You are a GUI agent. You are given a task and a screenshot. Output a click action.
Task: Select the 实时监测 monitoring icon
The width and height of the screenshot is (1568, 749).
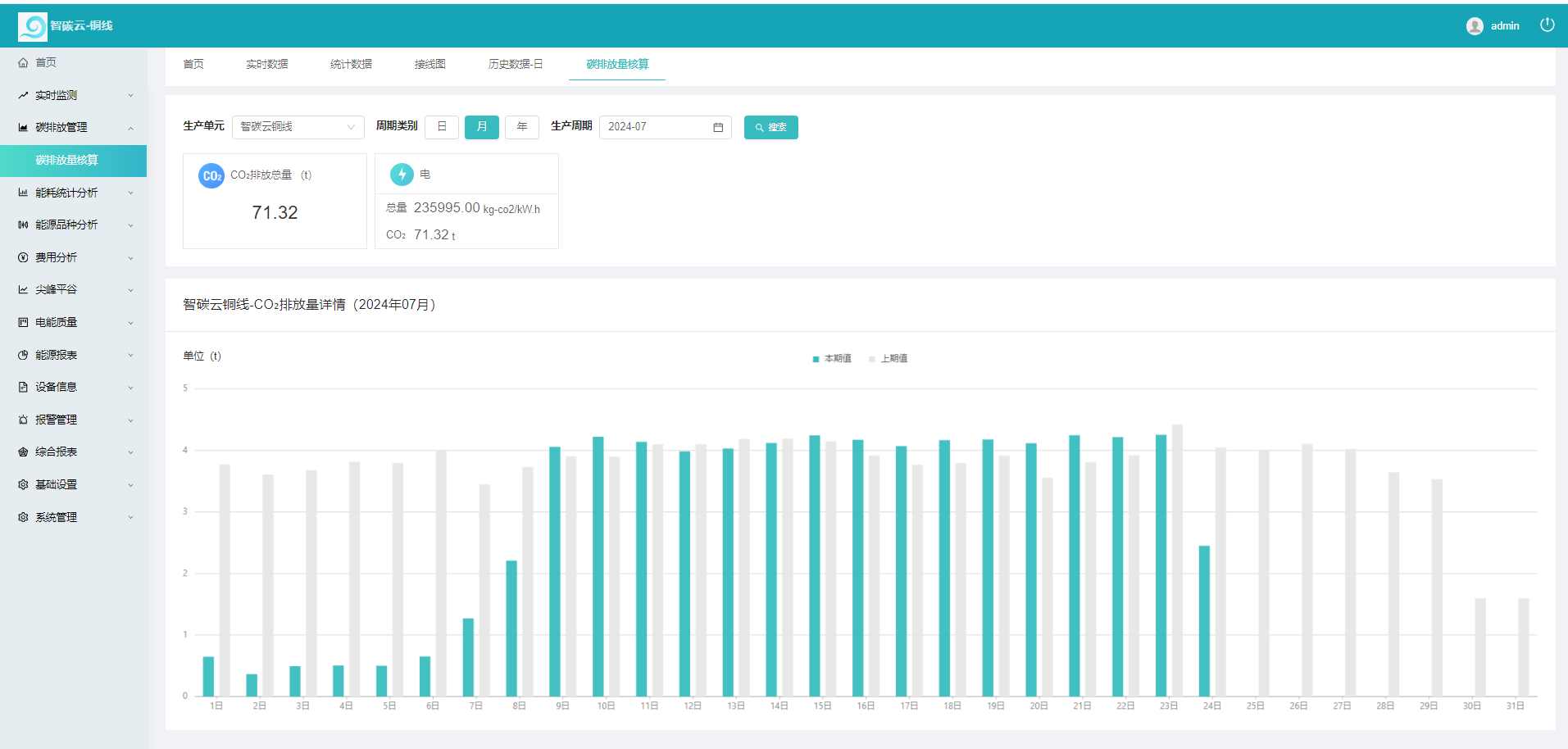[x=24, y=94]
